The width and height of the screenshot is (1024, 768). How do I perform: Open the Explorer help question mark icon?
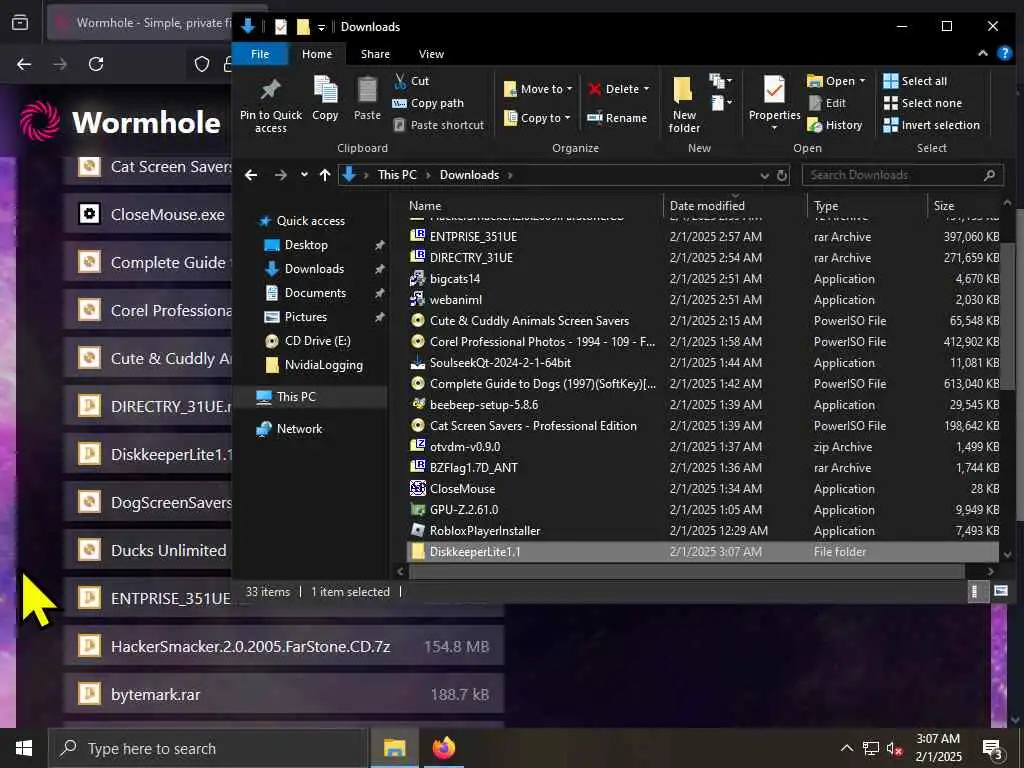point(1004,54)
